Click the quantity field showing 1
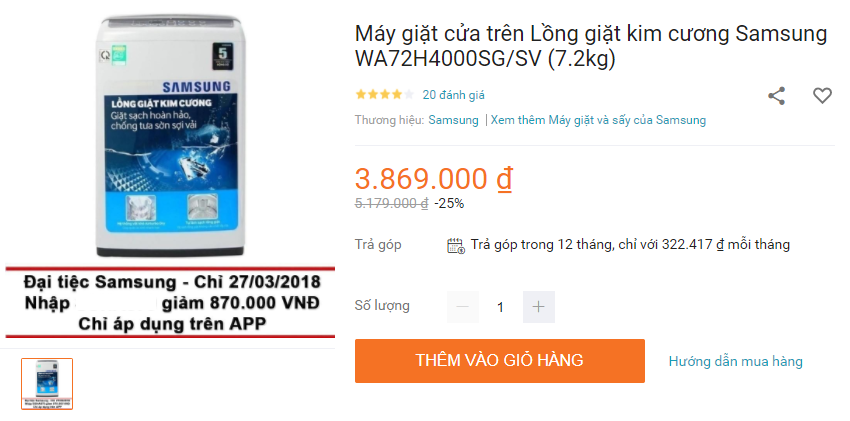The height and width of the screenshot is (421, 850). tap(500, 307)
